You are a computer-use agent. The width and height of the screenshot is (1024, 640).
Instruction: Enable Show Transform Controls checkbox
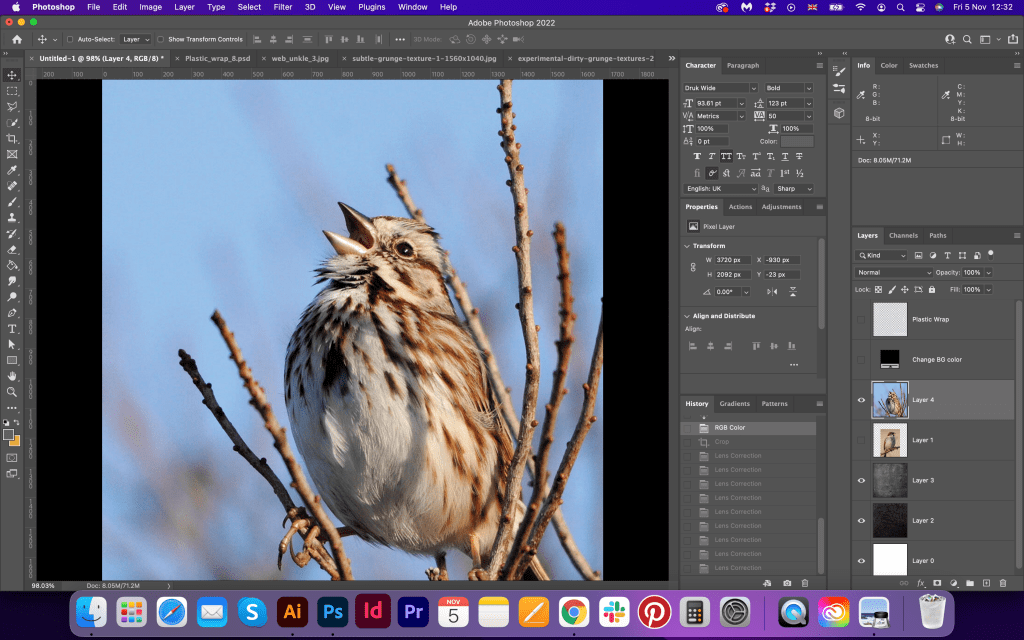point(161,39)
